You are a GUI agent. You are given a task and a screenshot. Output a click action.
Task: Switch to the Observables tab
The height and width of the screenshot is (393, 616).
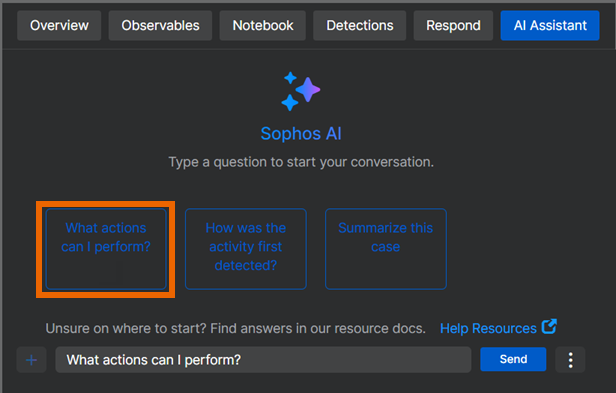pyautogui.click(x=160, y=26)
